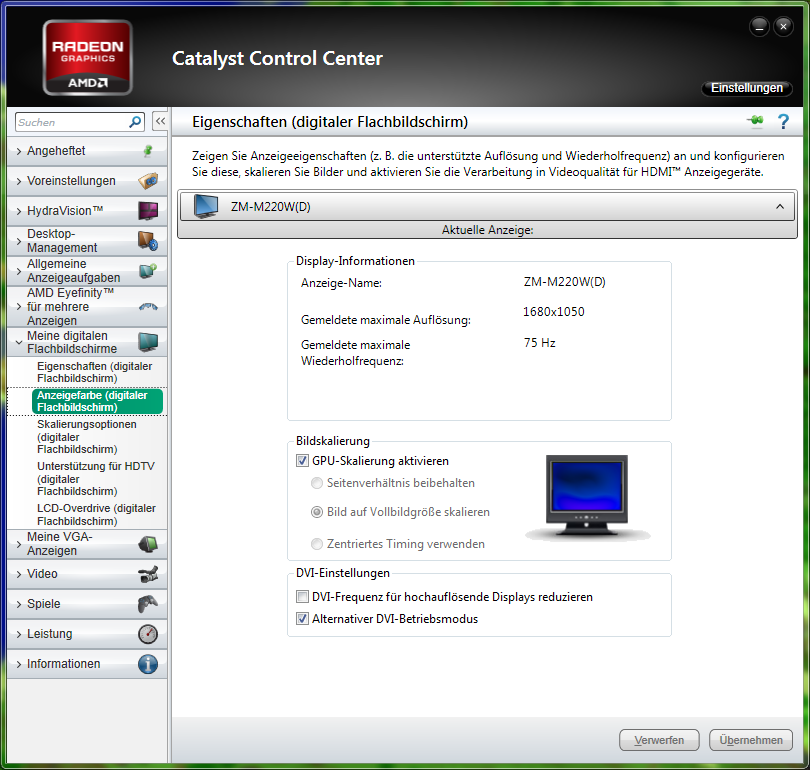Expand the Desktop-Management section
Screen dimensions: 810x770
19,241
